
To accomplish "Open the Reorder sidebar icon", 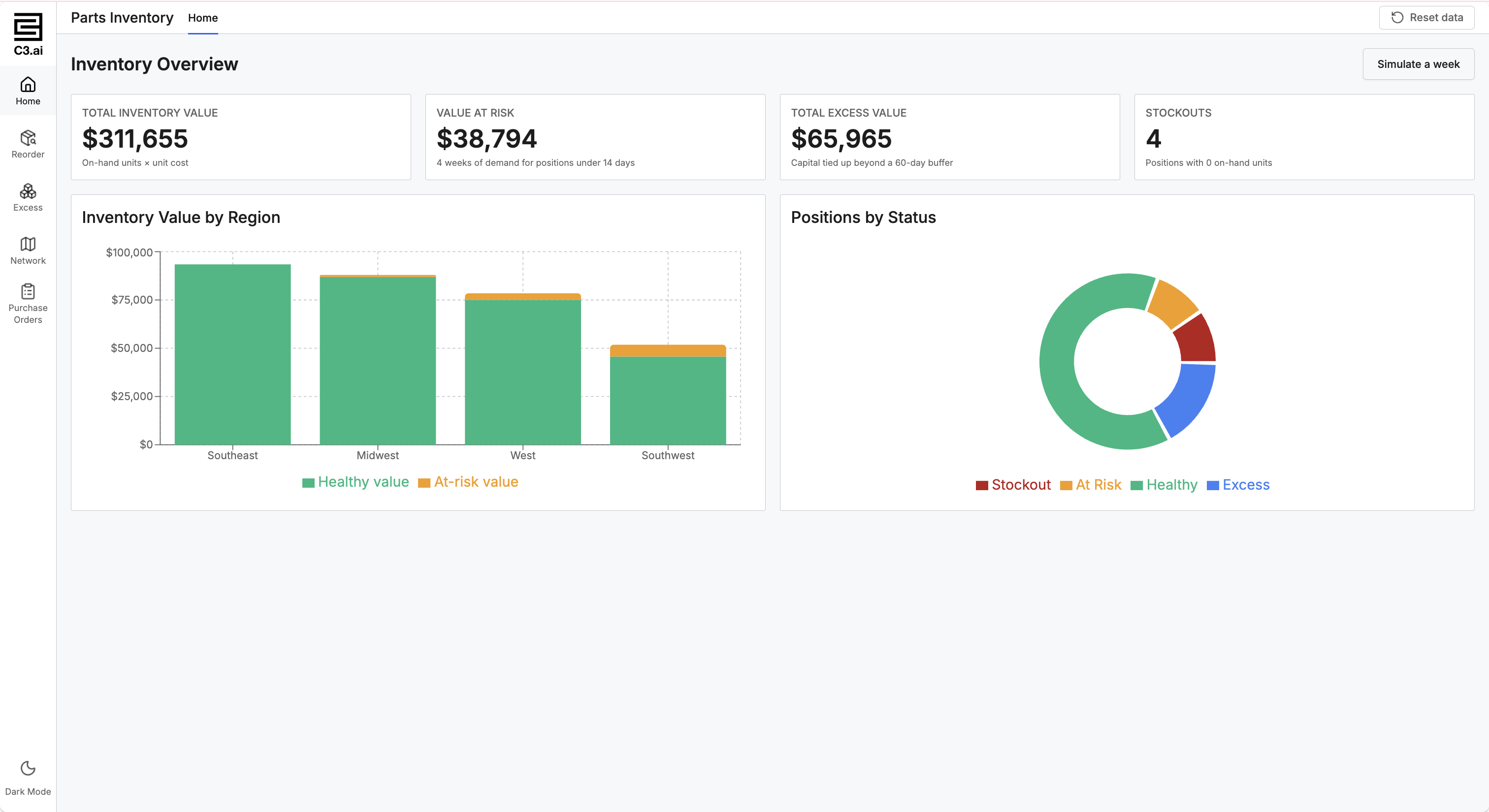I will (28, 138).
